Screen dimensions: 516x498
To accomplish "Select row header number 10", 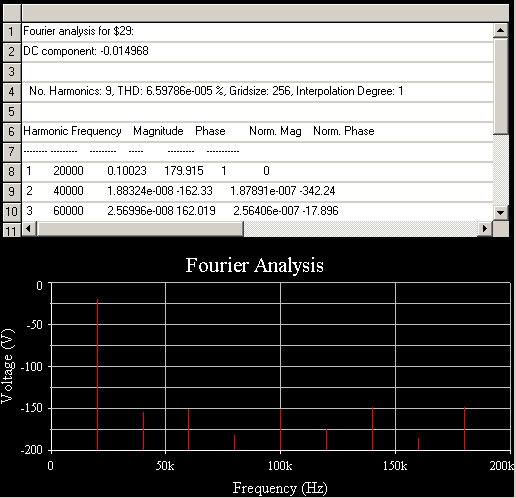I will point(12,212).
